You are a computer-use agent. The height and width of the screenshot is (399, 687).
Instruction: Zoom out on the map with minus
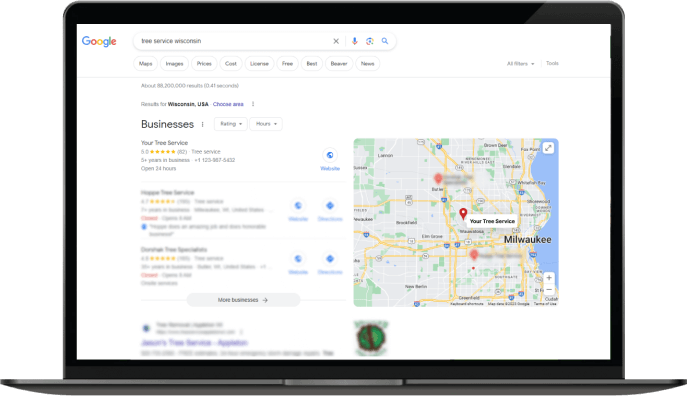[x=549, y=290]
